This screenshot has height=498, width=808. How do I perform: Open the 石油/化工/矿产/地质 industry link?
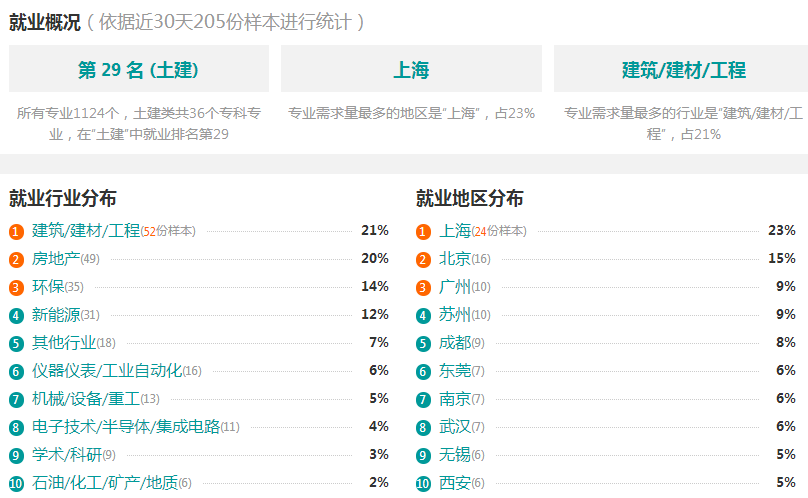105,483
